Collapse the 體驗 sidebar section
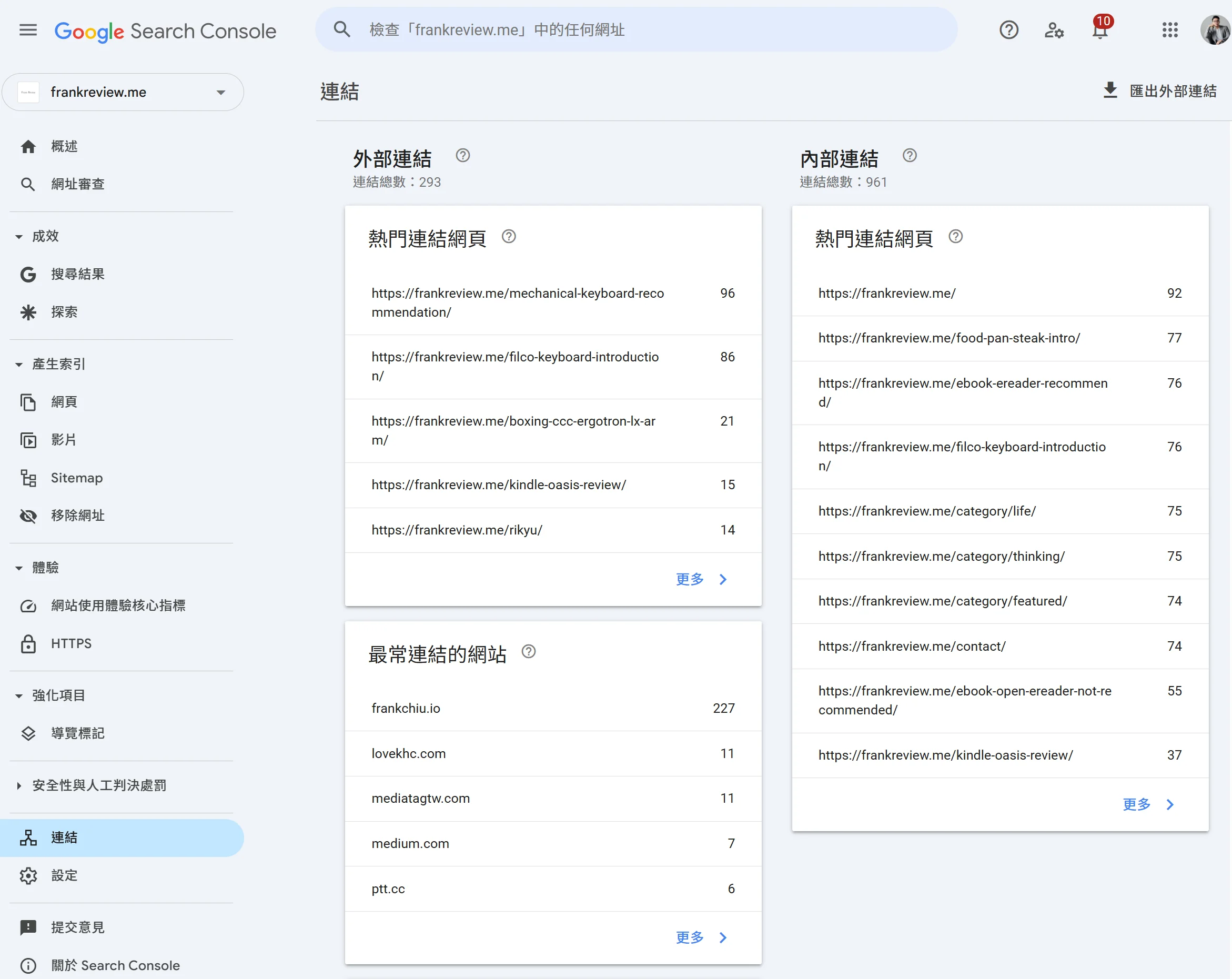This screenshot has height=979, width=1232. point(19,568)
